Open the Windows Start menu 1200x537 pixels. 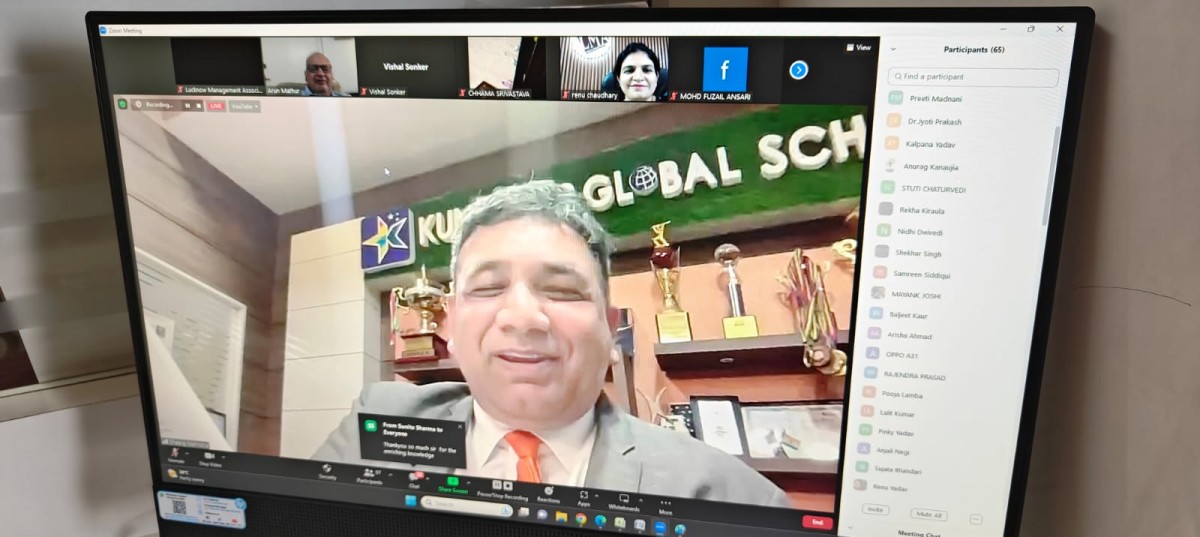point(410,499)
